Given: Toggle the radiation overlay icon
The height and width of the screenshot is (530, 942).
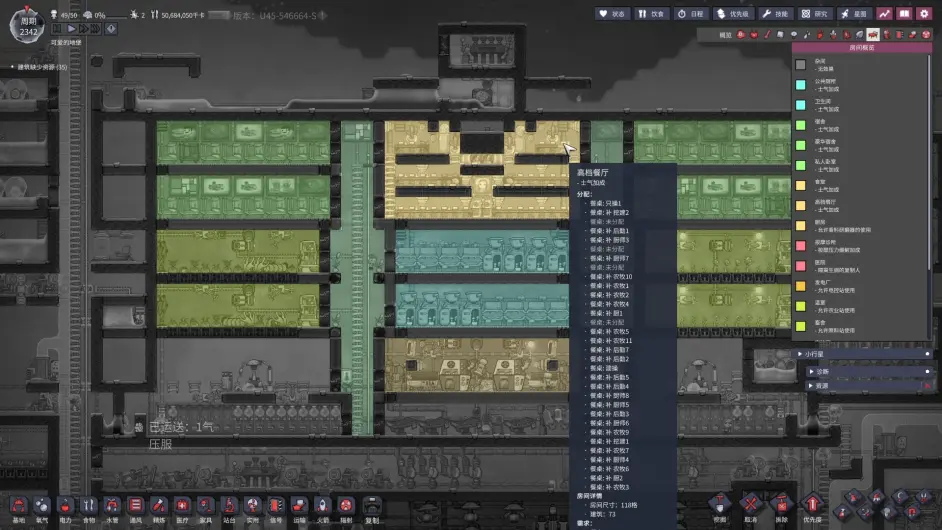Looking at the screenshot, I should (x=924, y=35).
